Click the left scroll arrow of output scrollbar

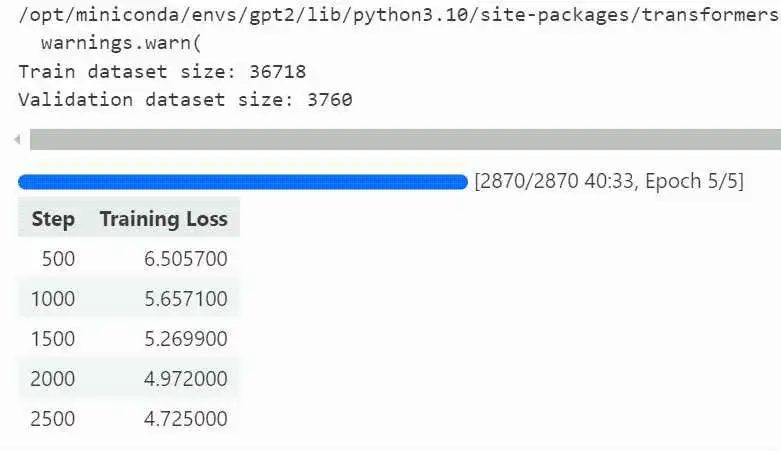coord(17,139)
